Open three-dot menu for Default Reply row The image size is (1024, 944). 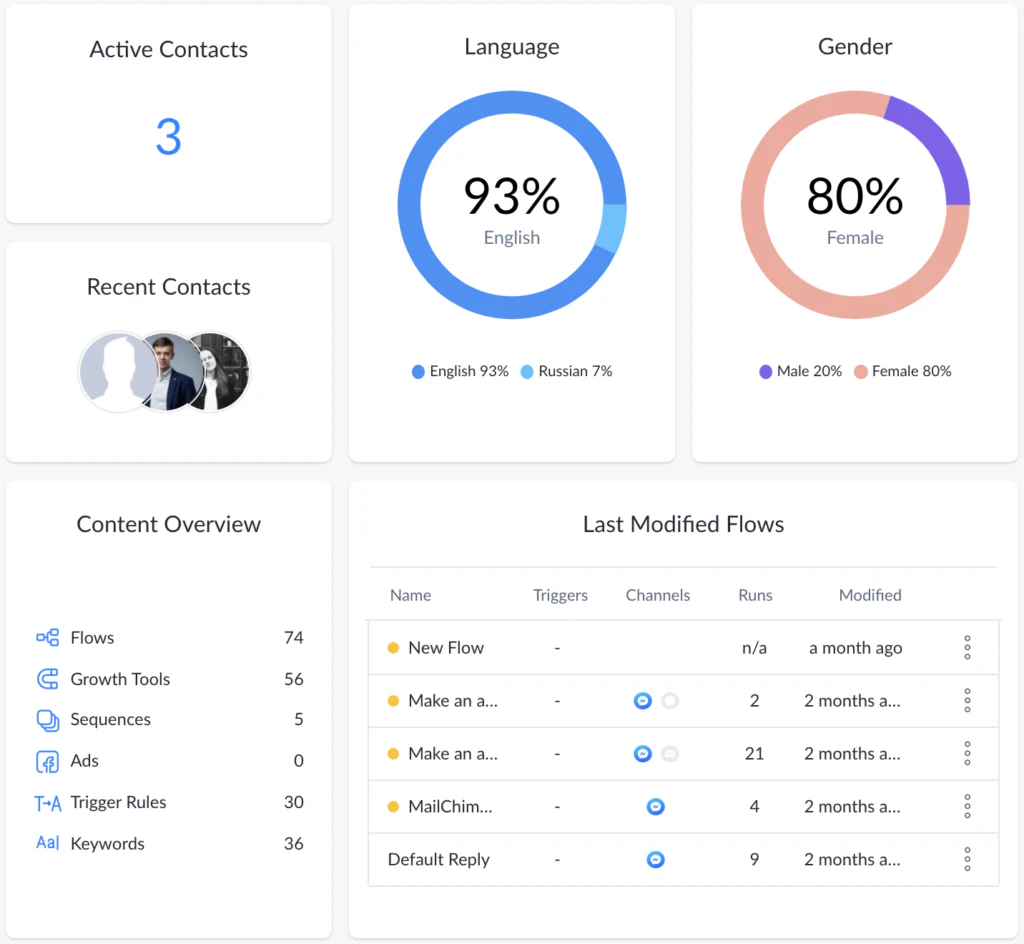(967, 859)
